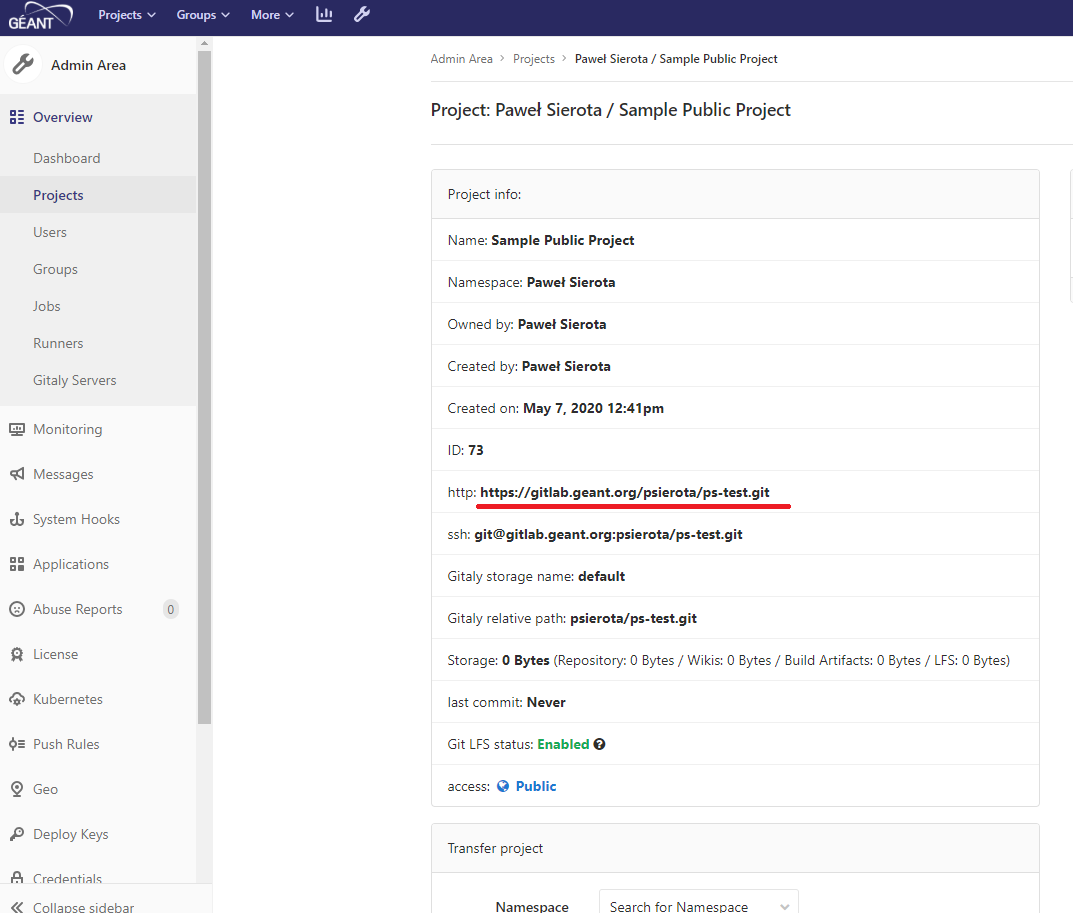Click the Push Rules icon
Screen dimensions: 1073x913
point(17,744)
